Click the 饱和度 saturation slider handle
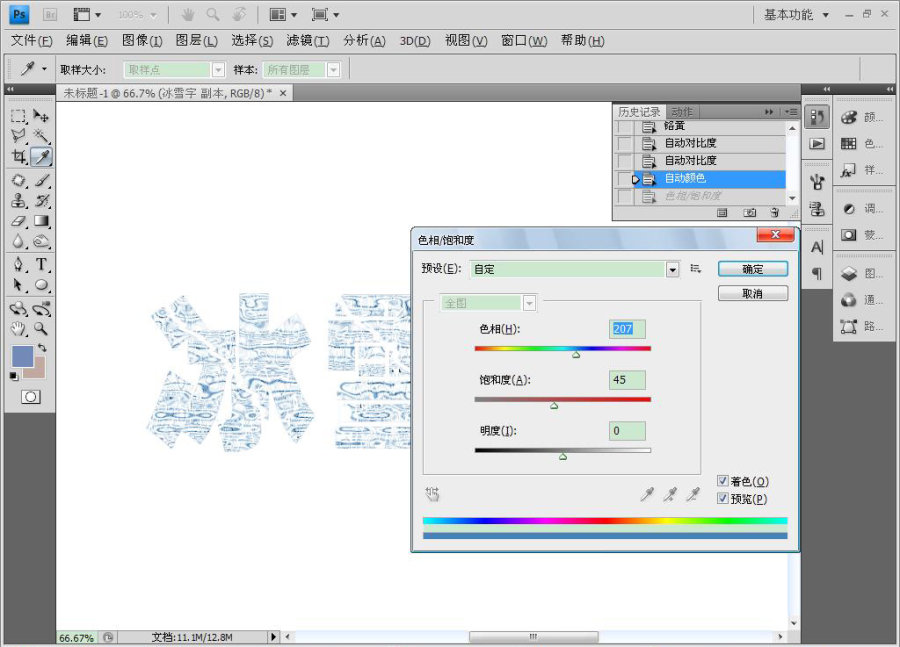Viewport: 900px width, 647px height. (x=554, y=406)
